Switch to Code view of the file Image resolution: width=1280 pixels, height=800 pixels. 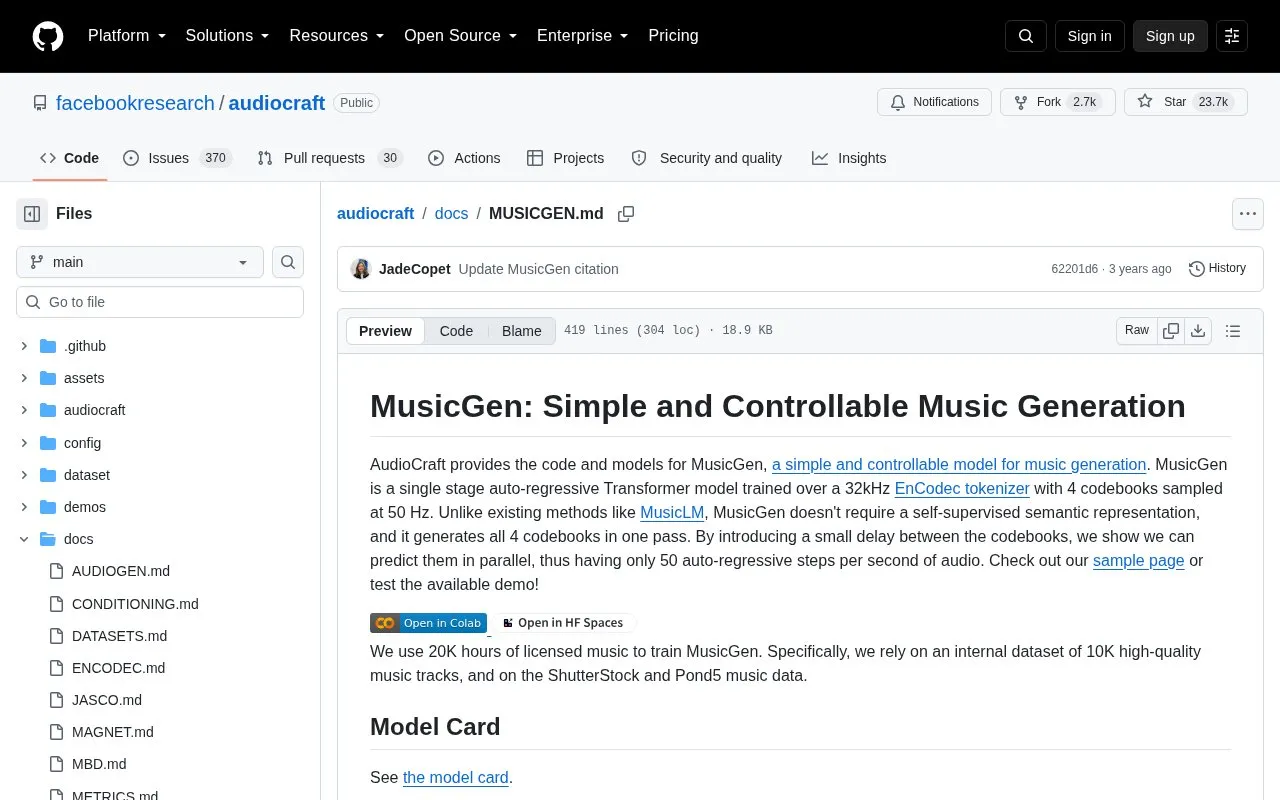(456, 331)
